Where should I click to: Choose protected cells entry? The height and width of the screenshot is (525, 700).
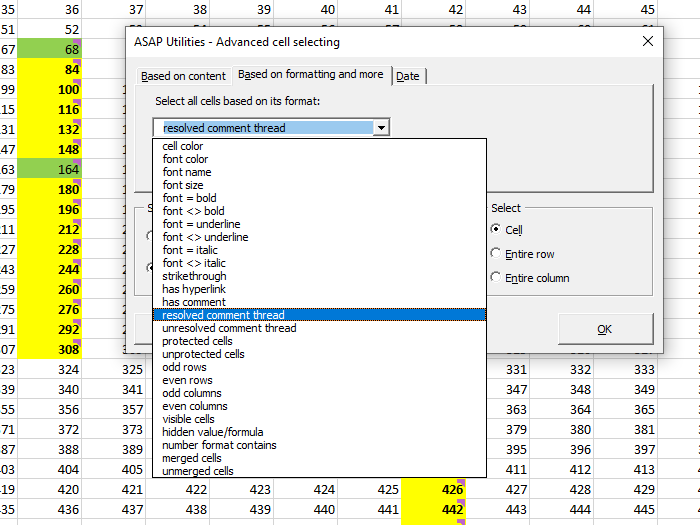coord(319,341)
